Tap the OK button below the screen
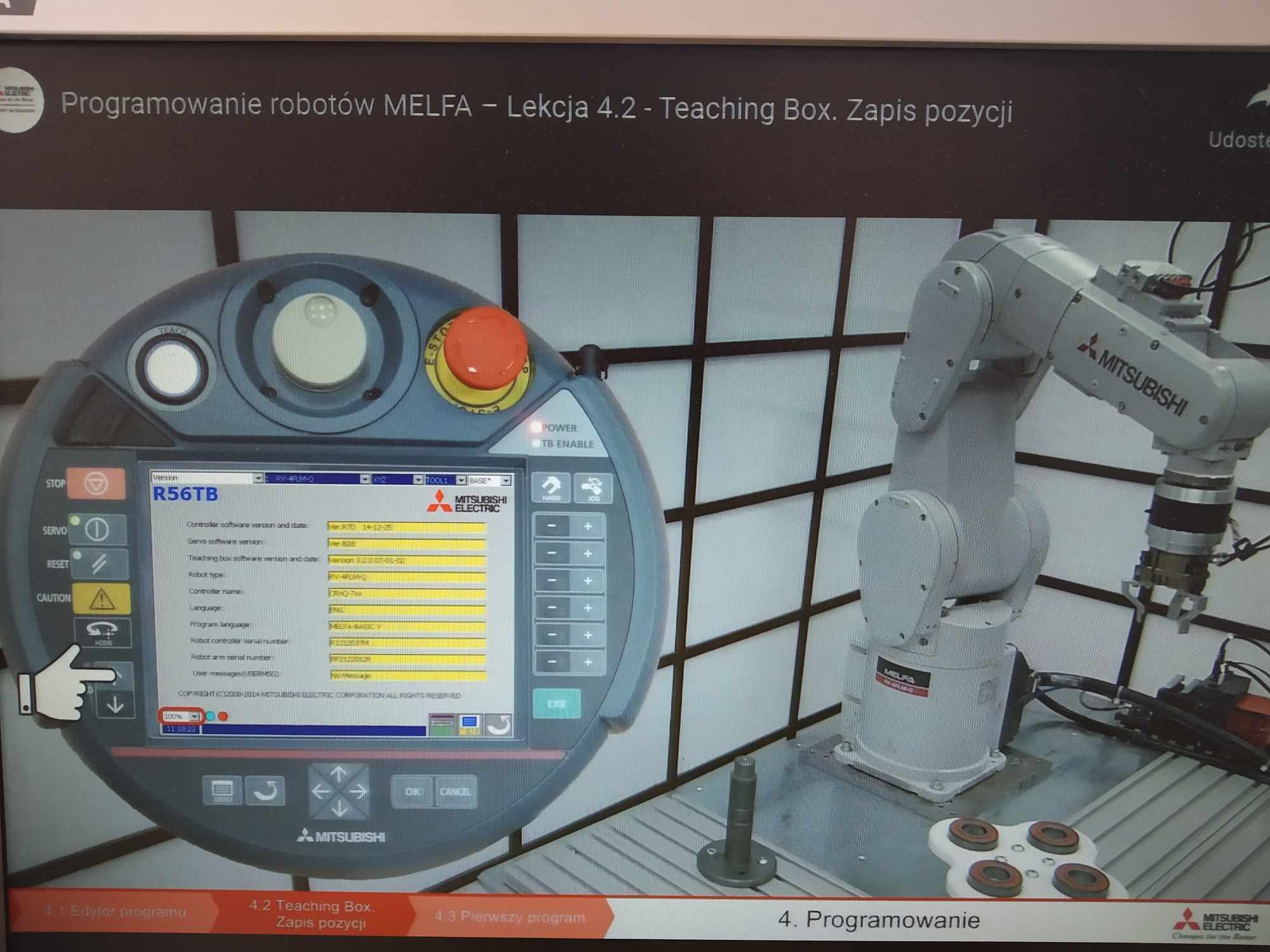 click(x=413, y=791)
